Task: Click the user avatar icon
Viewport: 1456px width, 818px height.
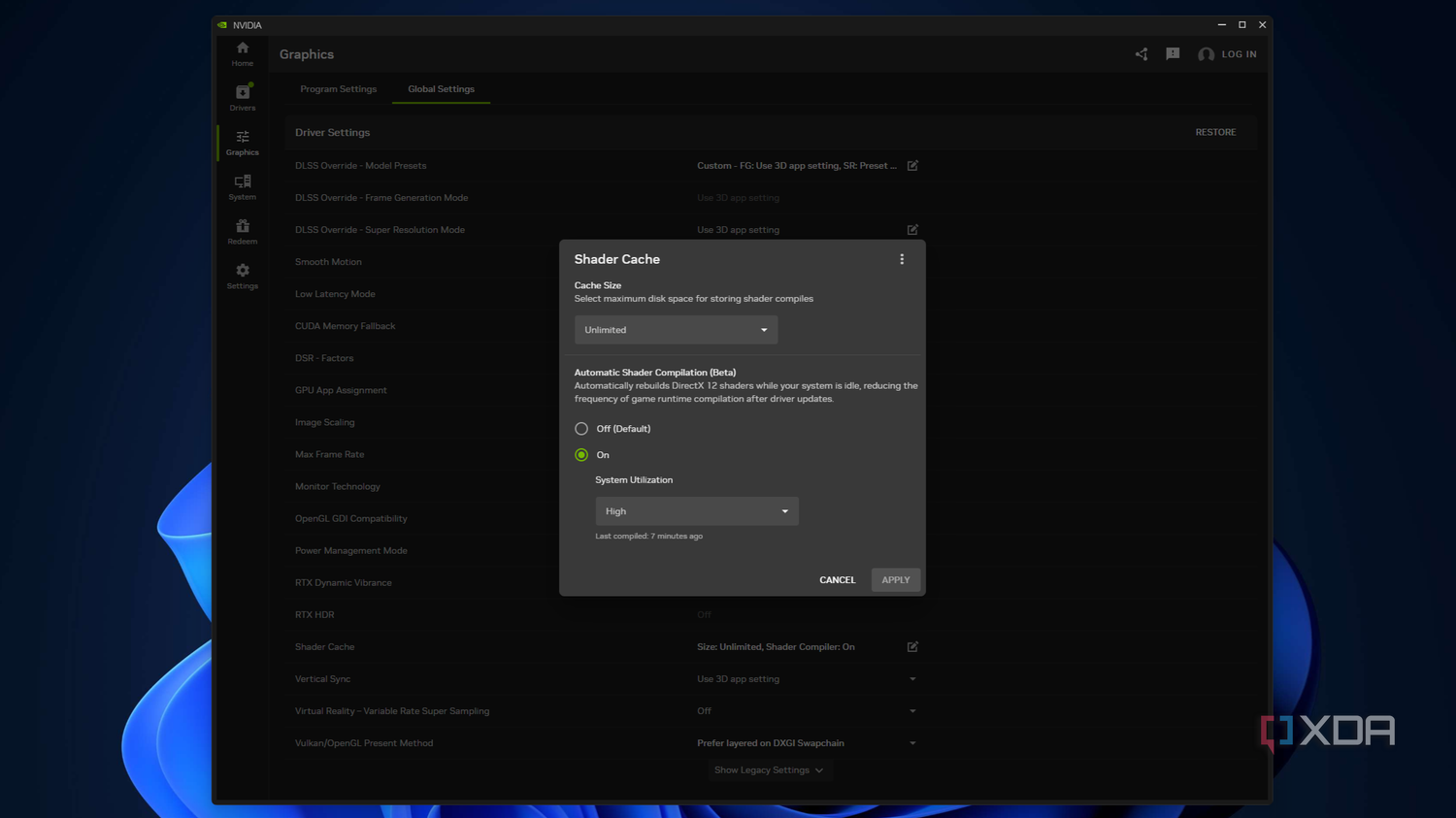Action: tap(1206, 54)
